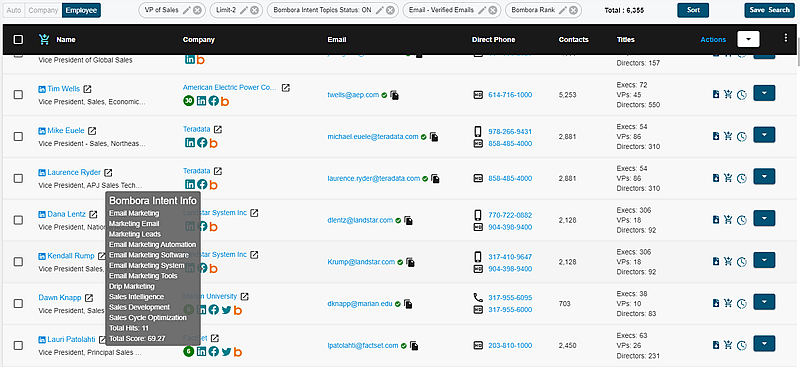
Task: Expand the Dana Lentz row dropdown button
Action: point(764,218)
